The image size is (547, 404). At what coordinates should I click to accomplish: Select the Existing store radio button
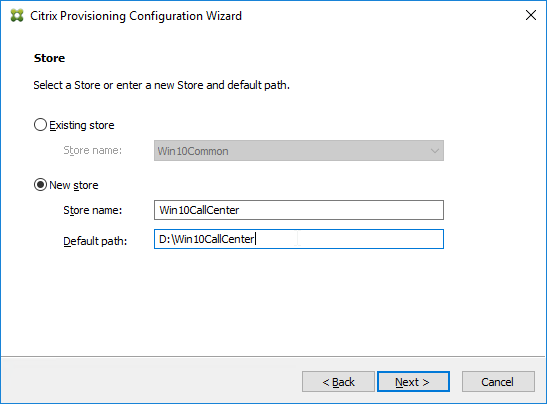40,125
